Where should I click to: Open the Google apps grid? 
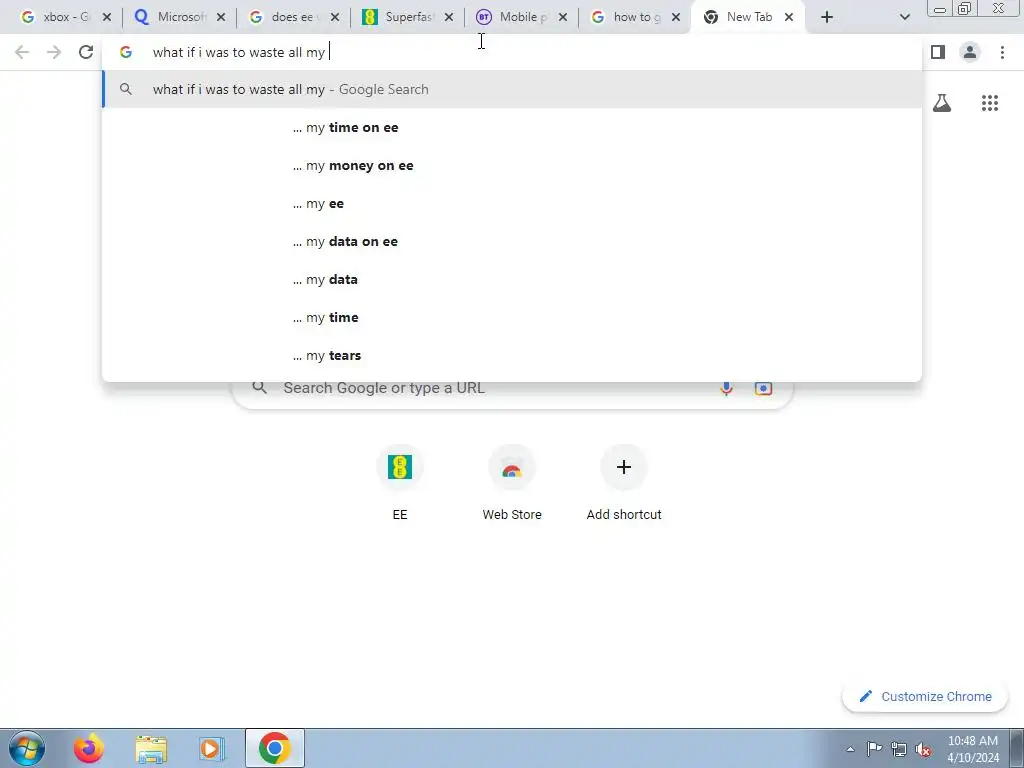(990, 103)
